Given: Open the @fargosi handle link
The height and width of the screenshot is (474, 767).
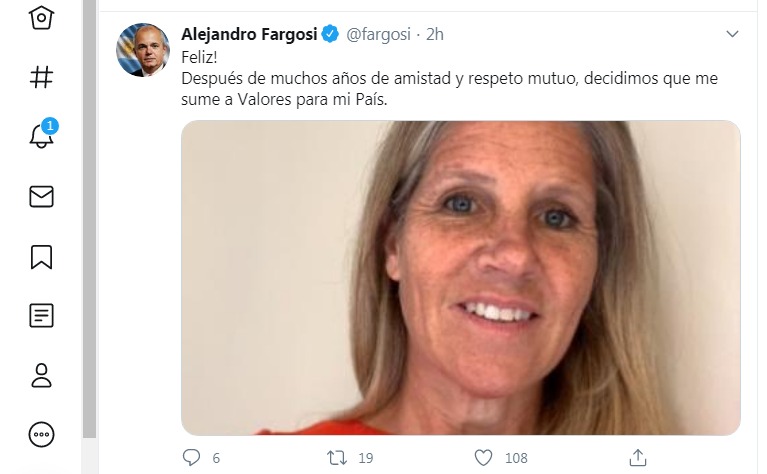Looking at the screenshot, I should 378,34.
